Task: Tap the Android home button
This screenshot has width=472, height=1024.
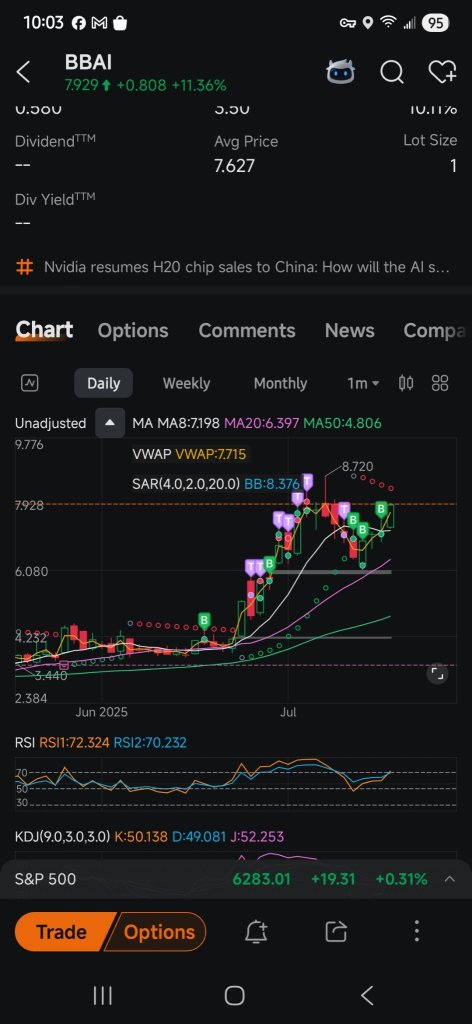Action: click(234, 996)
